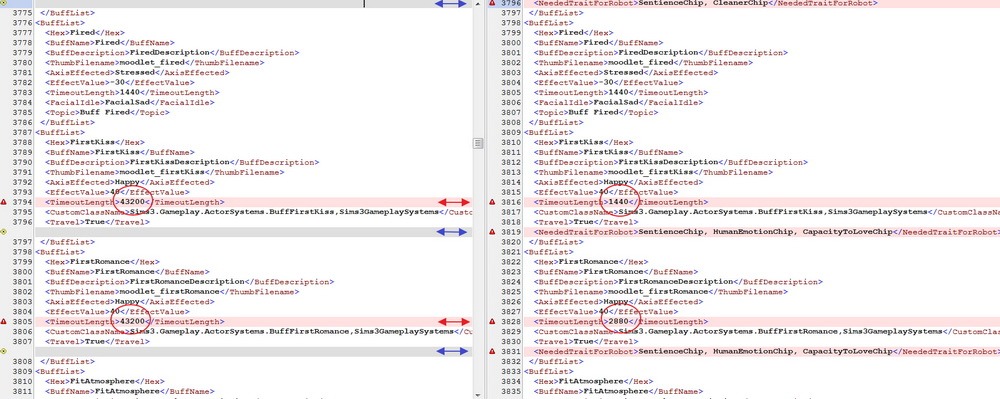
Task: Click Travel True on right line 3830
Action: pyautogui.click(x=585, y=342)
